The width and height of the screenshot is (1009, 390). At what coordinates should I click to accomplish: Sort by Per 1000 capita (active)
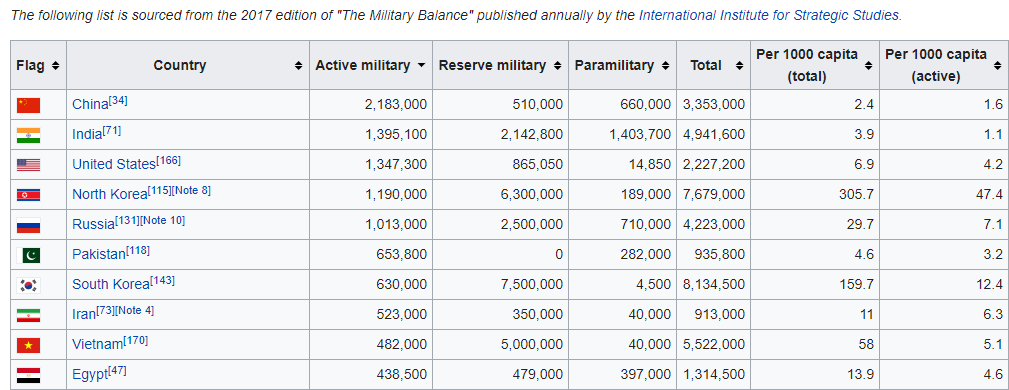point(997,65)
